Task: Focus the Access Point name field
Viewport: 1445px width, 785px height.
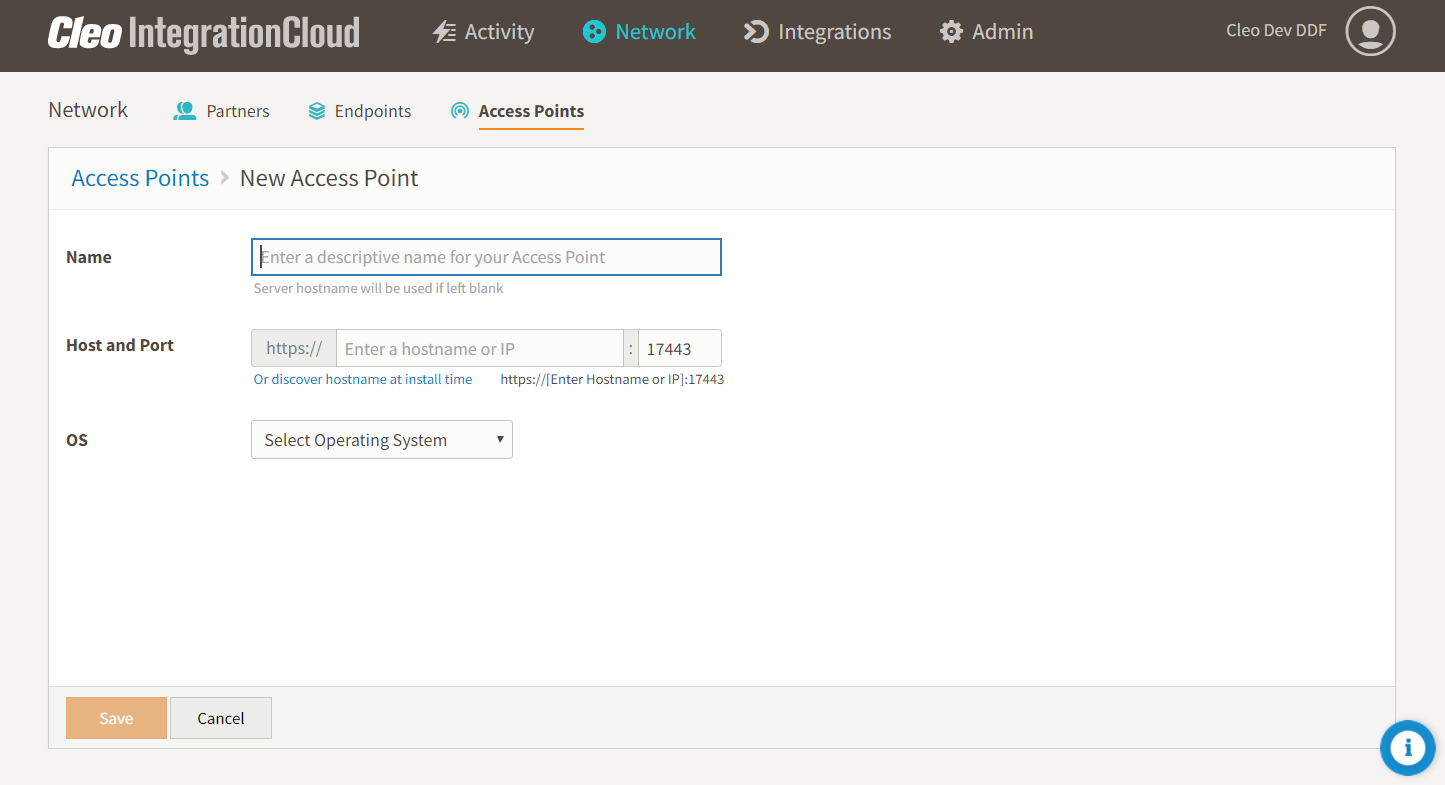Action: pos(486,257)
